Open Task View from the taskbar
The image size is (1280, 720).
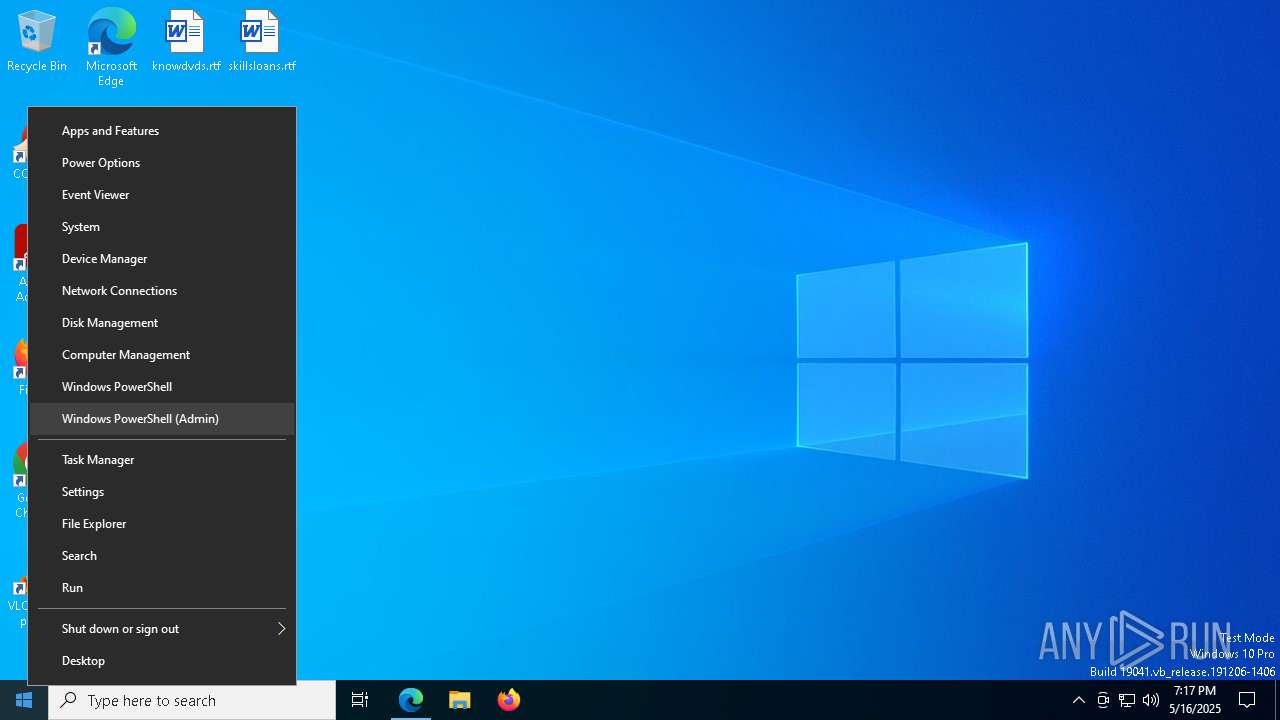(x=360, y=700)
